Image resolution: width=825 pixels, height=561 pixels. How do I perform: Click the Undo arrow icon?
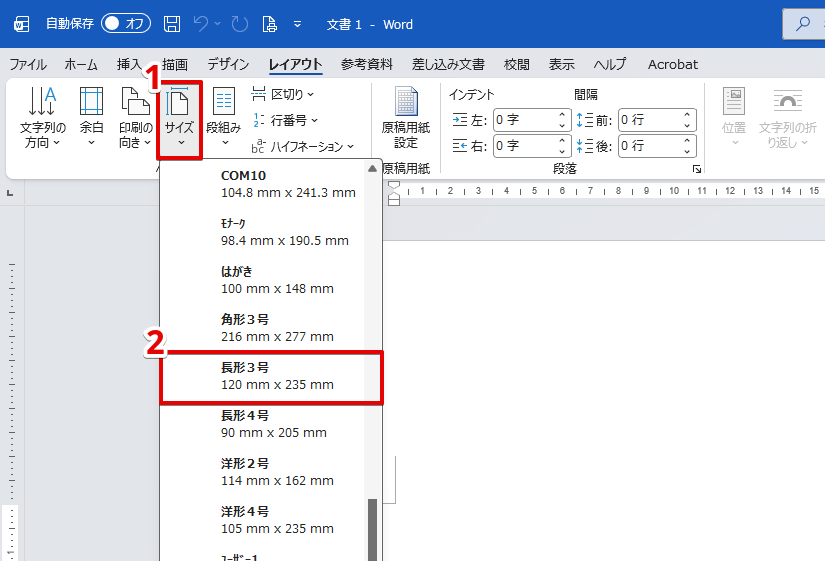203,24
